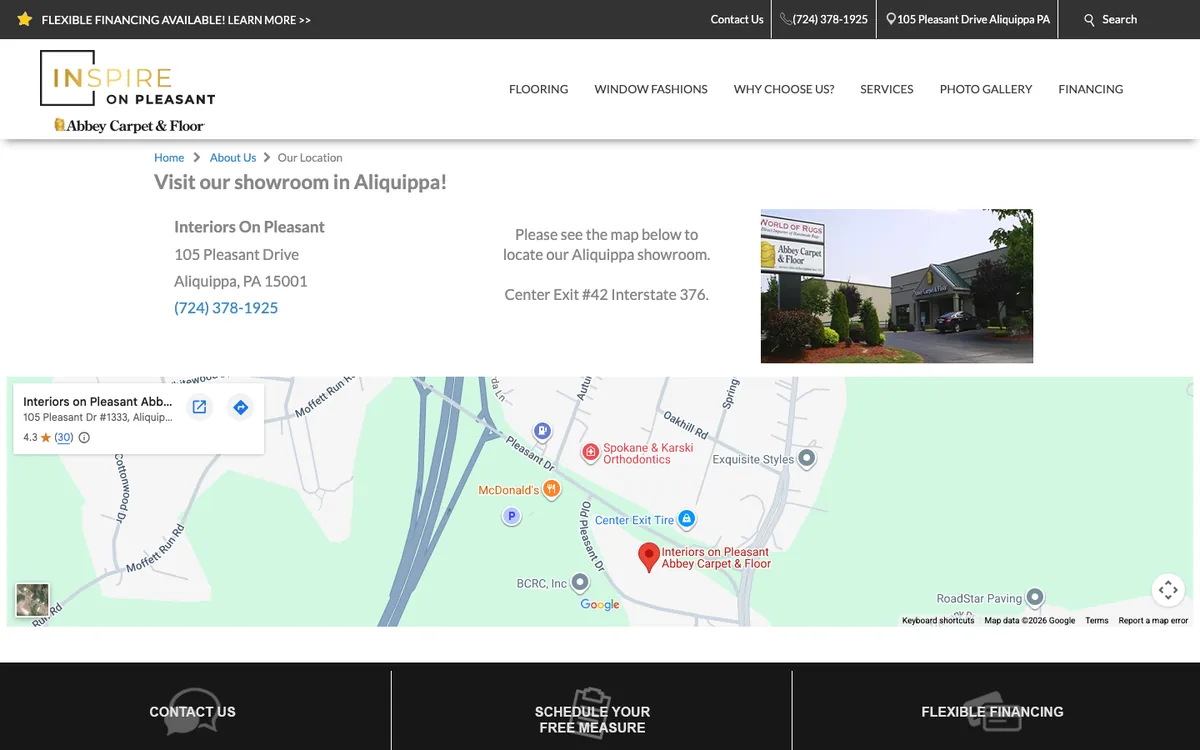
Task: Click the red Interiors on Pleasant map pin
Action: [649, 556]
